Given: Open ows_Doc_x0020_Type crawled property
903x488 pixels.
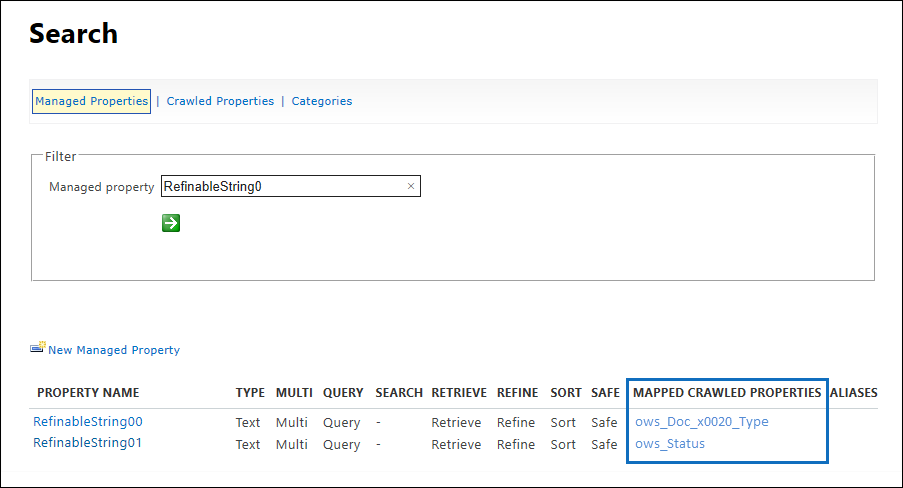Looking at the screenshot, I should coord(701,422).
